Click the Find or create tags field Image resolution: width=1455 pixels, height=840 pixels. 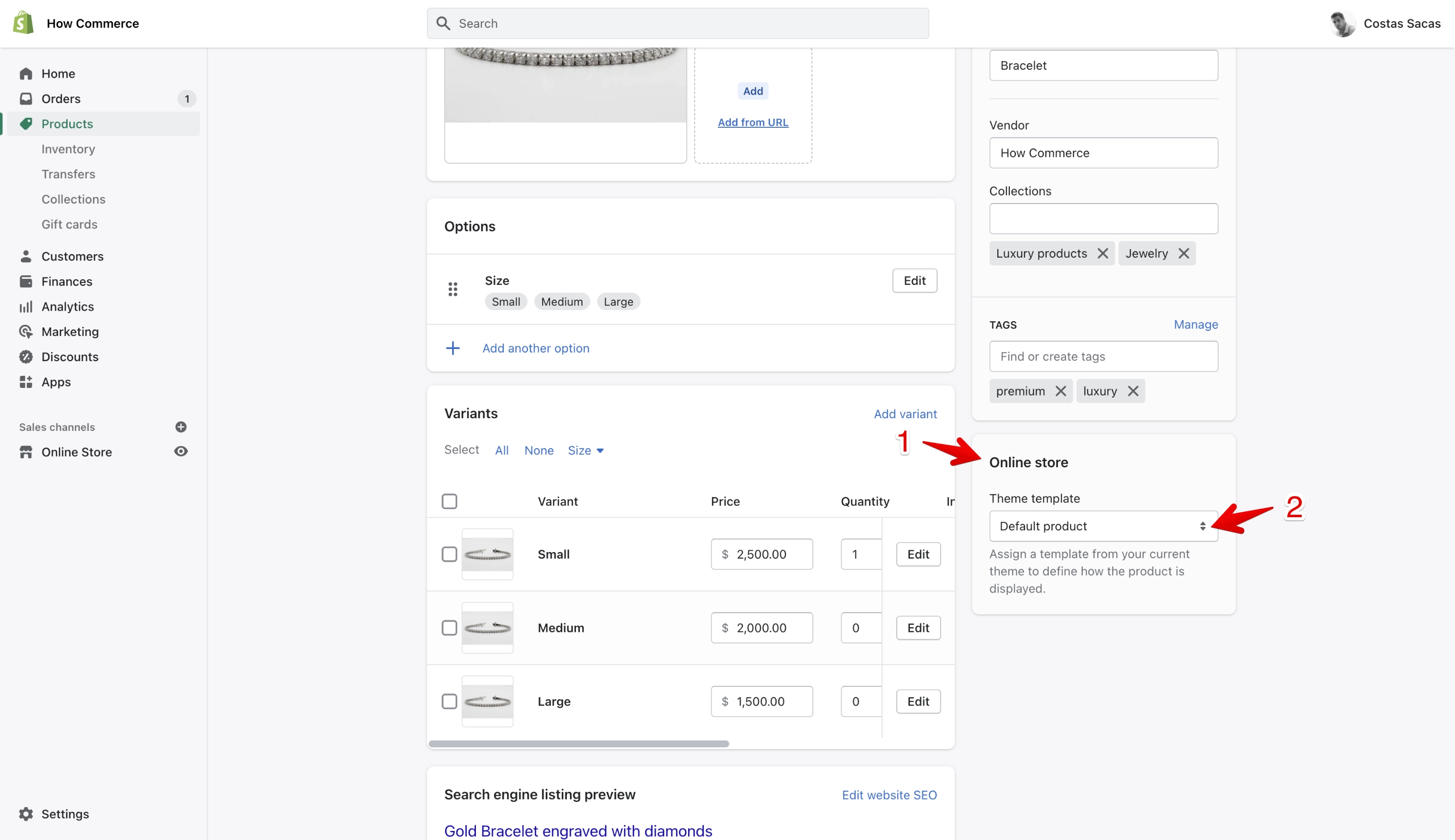[x=1103, y=357]
